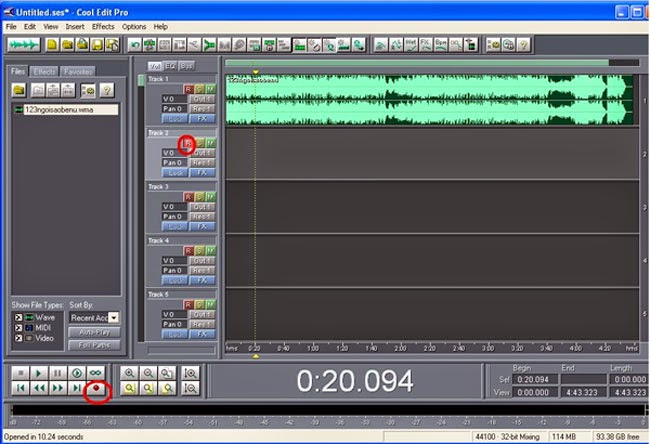
Task: Switch to the Favorites tab
Action: click(77, 72)
